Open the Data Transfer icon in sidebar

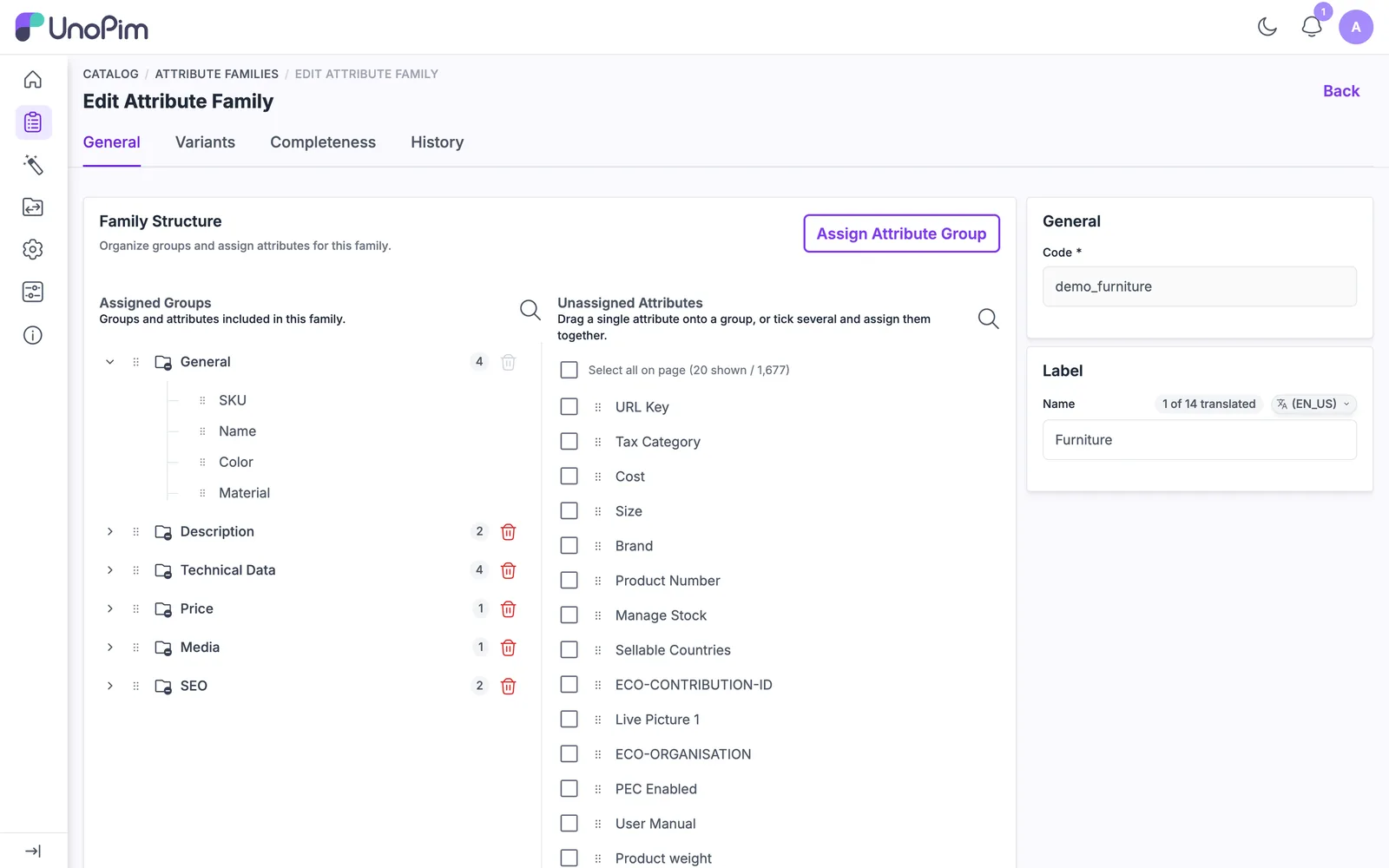[33, 207]
